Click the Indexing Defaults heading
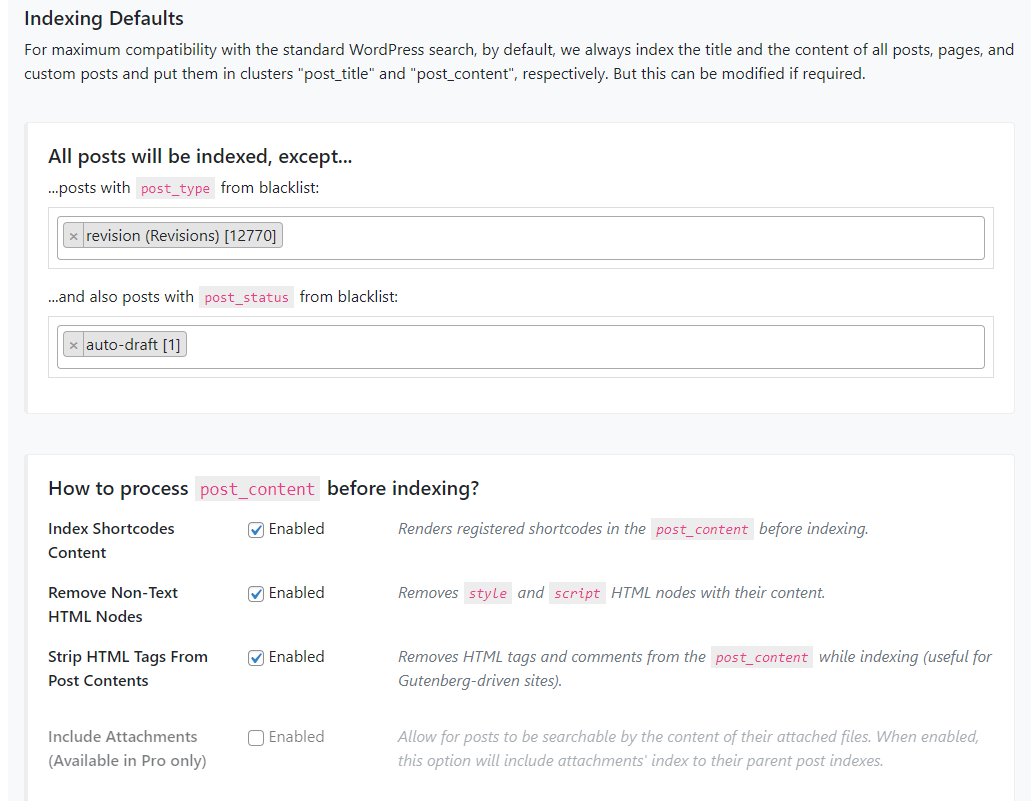The width and height of the screenshot is (1036, 801). [x=104, y=19]
